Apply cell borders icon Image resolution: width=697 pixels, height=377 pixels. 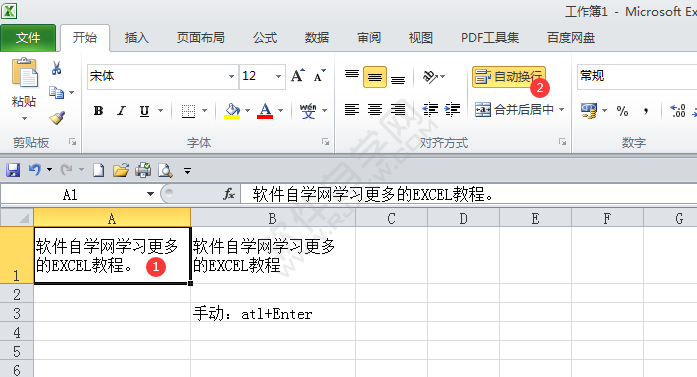click(x=188, y=110)
